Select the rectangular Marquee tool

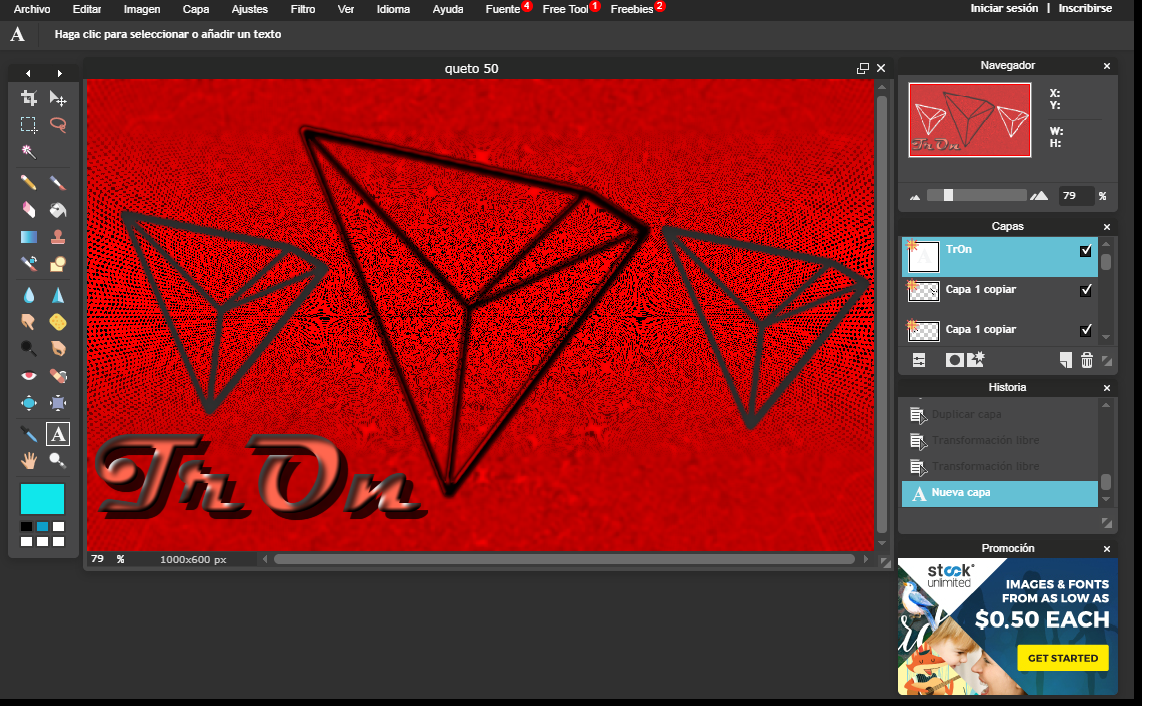coord(29,124)
